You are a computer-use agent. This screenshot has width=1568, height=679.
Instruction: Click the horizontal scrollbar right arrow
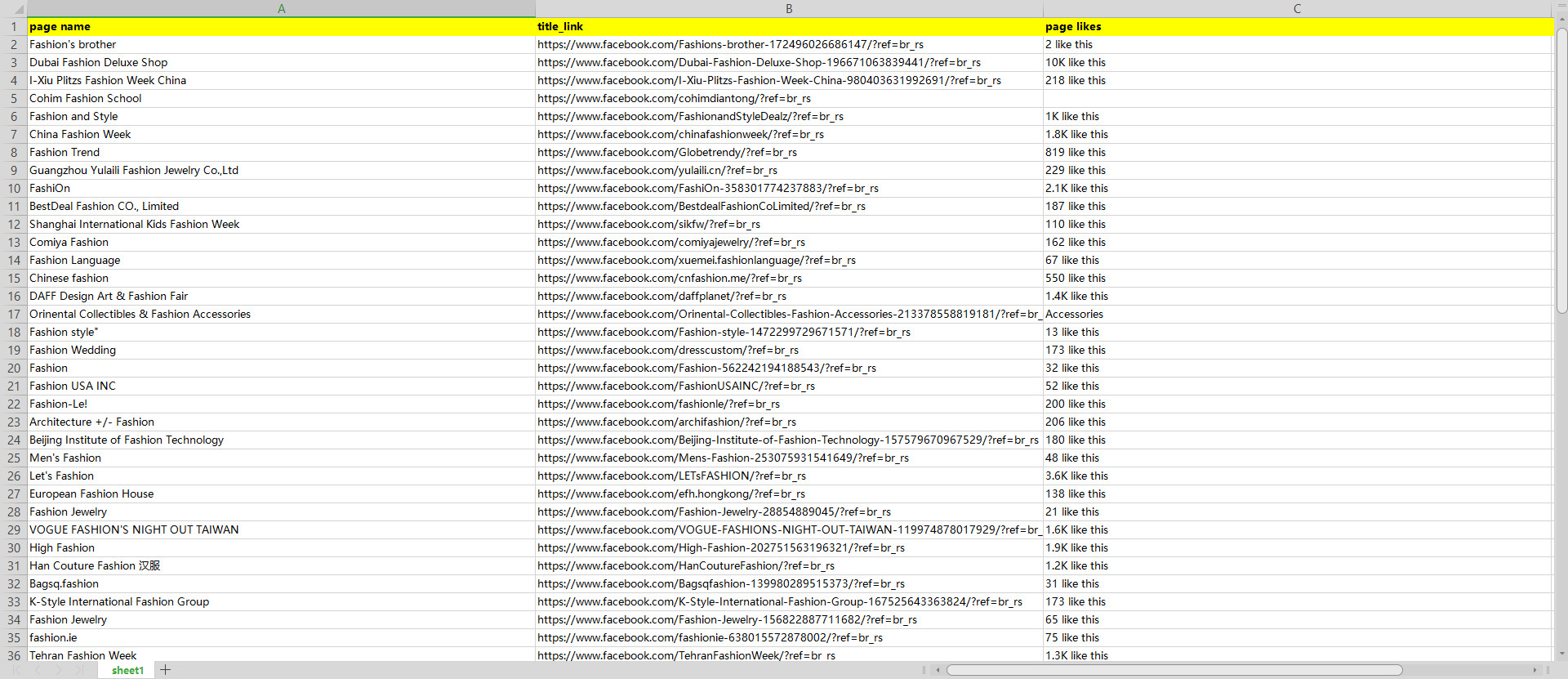click(x=1535, y=670)
